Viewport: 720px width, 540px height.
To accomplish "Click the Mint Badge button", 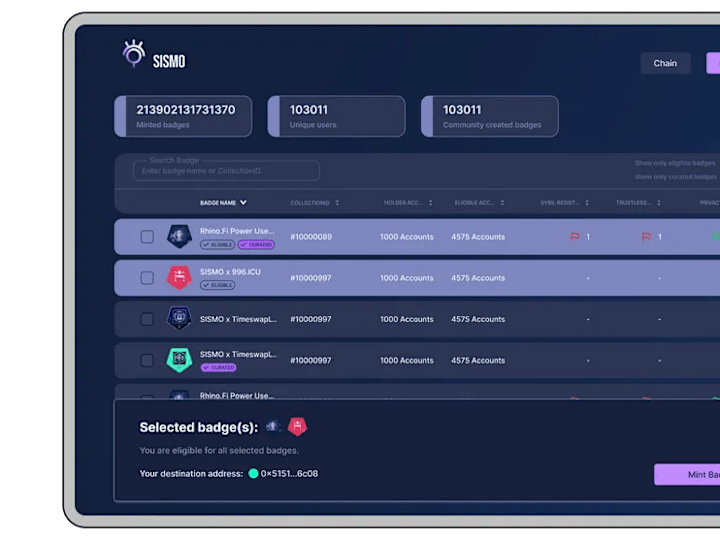I will coord(687,474).
